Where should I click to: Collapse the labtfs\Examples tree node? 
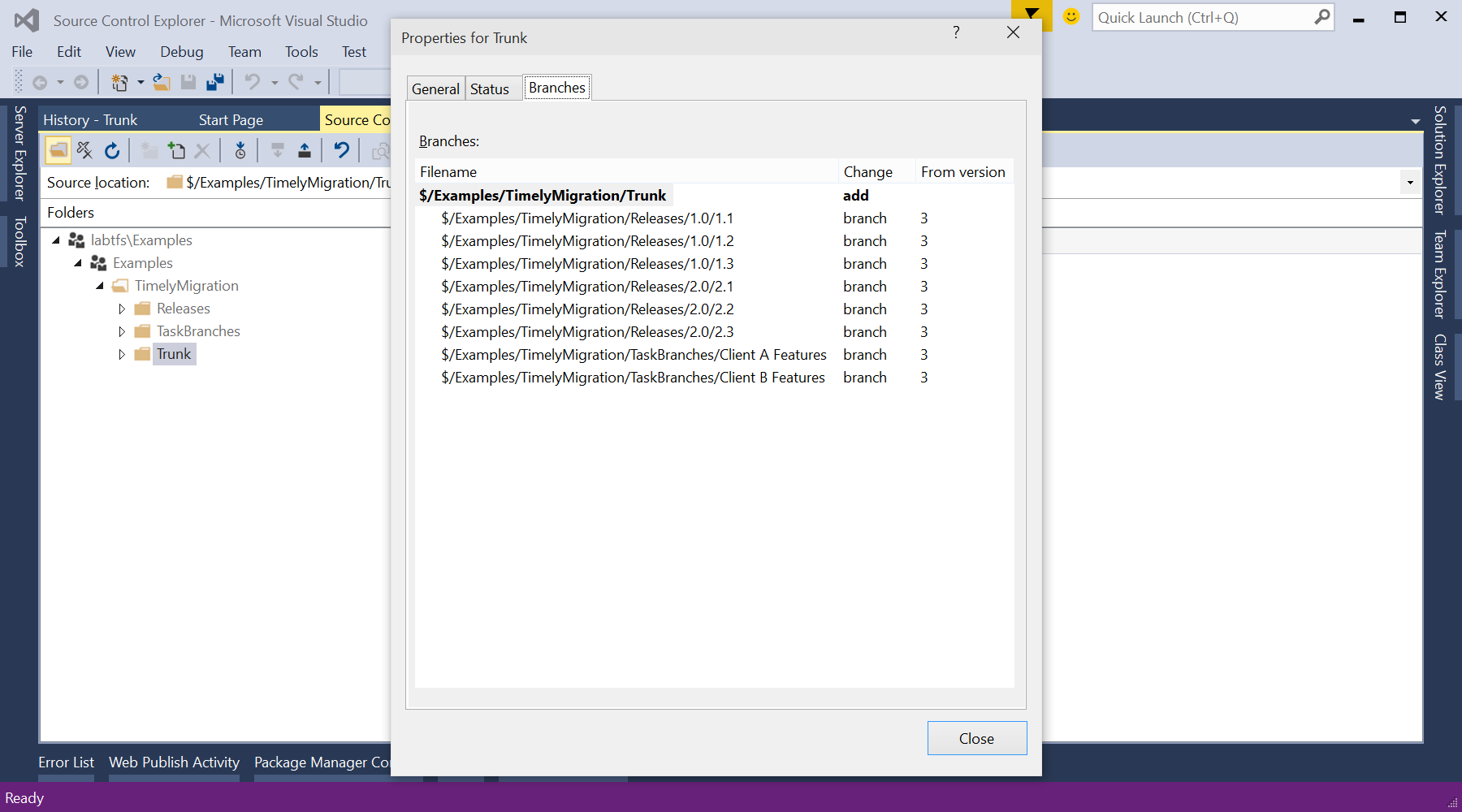click(x=56, y=240)
